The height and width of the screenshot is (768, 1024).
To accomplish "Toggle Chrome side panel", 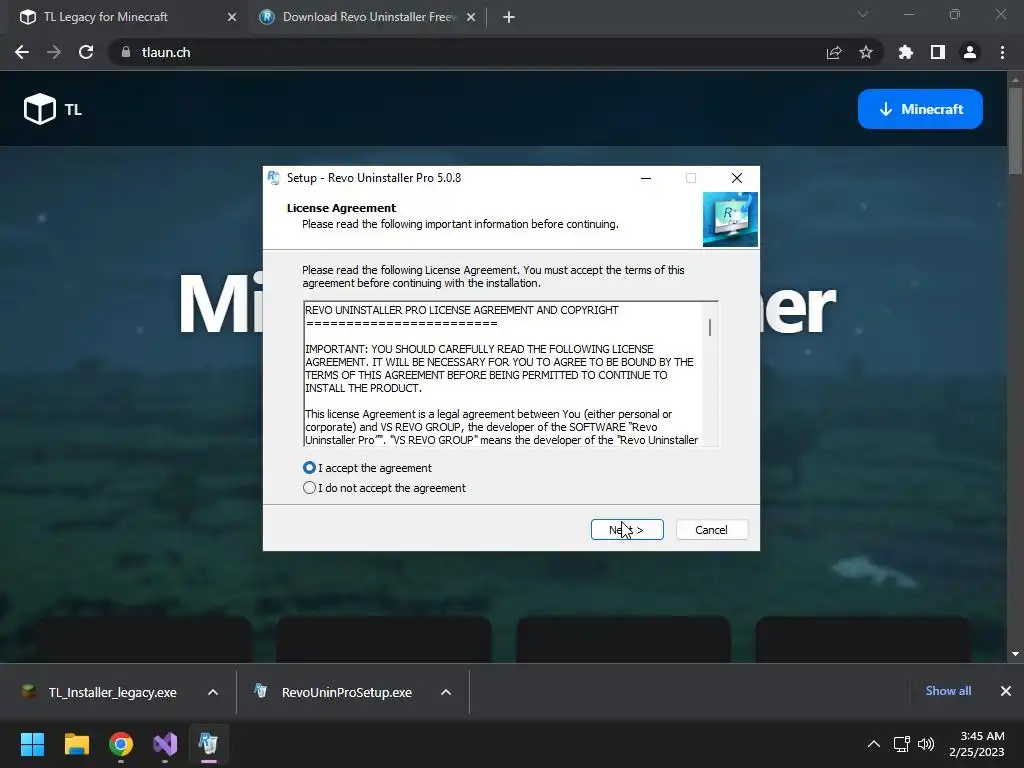I will pyautogui.click(x=938, y=52).
